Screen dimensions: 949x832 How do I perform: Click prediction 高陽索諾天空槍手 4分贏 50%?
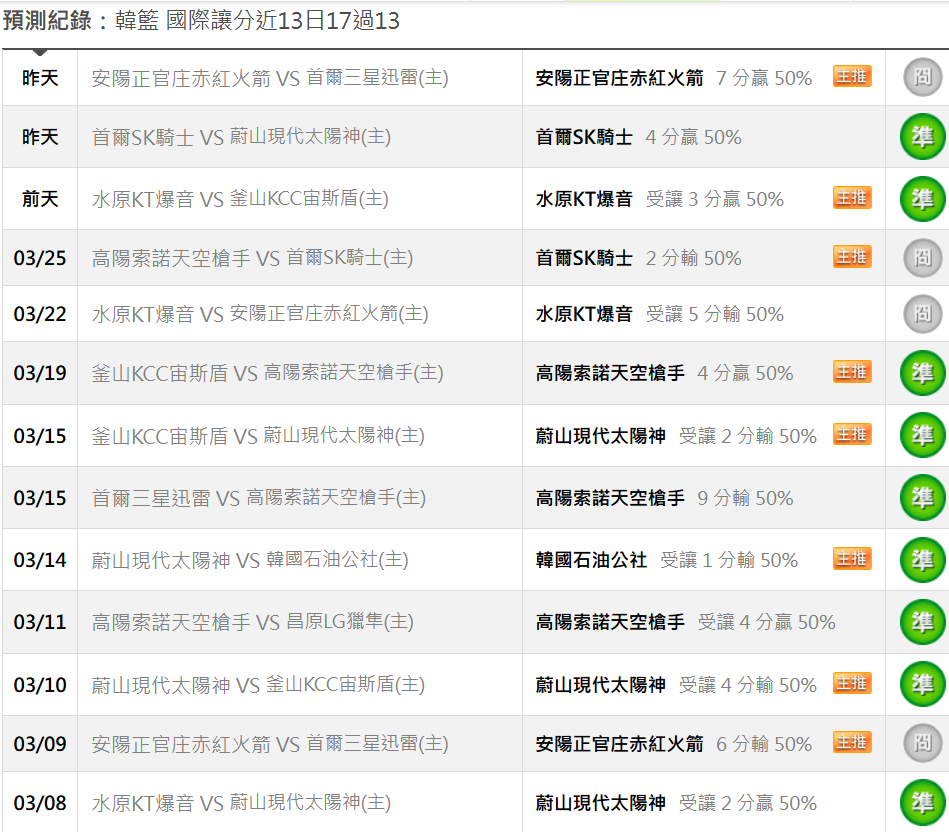(x=665, y=373)
